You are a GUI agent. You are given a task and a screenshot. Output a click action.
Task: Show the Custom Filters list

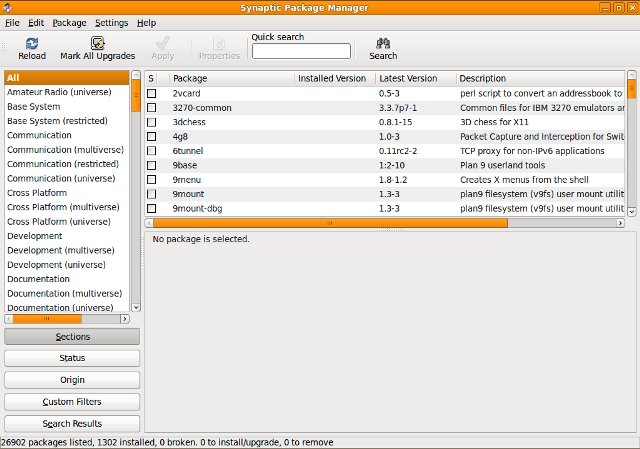coord(72,402)
